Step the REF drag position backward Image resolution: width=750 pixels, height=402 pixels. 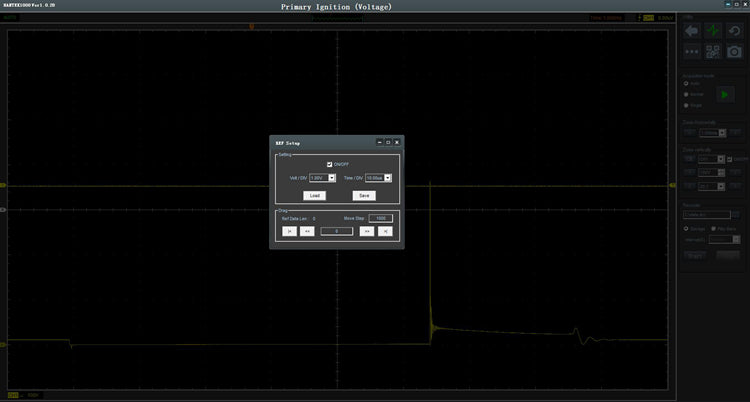(307, 231)
